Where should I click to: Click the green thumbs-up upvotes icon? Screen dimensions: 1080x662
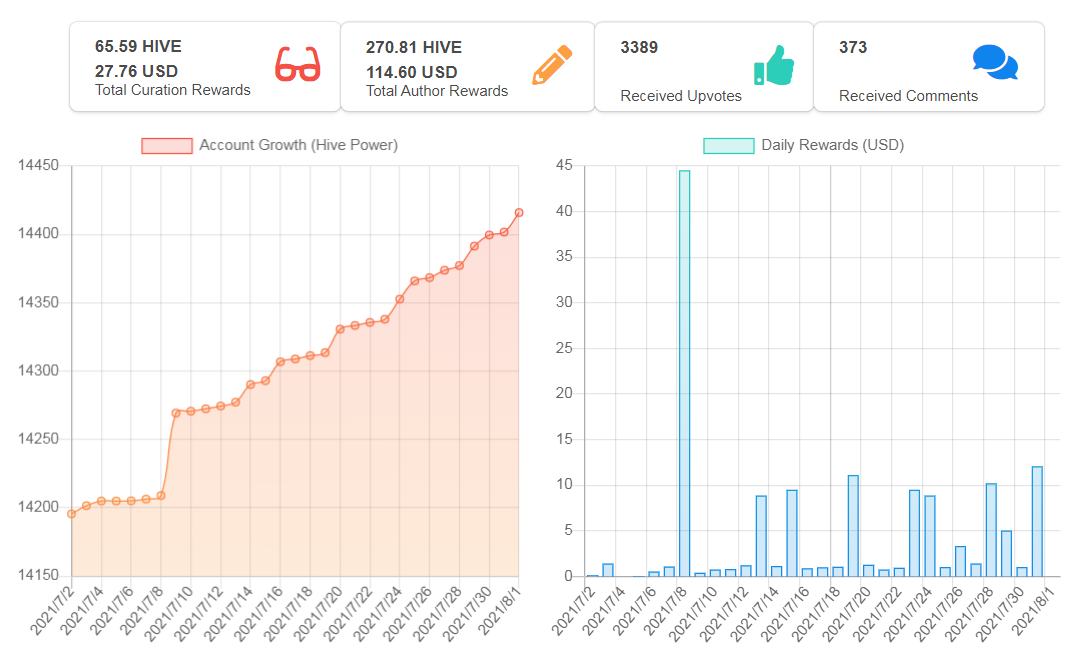point(774,65)
